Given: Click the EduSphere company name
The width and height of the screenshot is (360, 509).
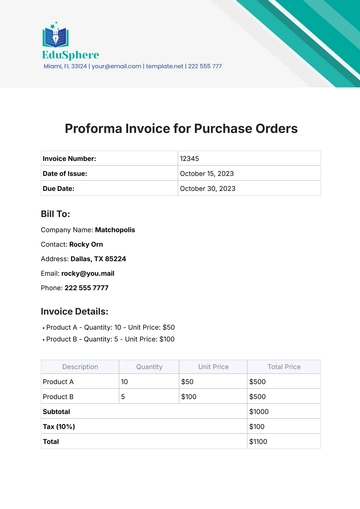Looking at the screenshot, I should 71,55.
